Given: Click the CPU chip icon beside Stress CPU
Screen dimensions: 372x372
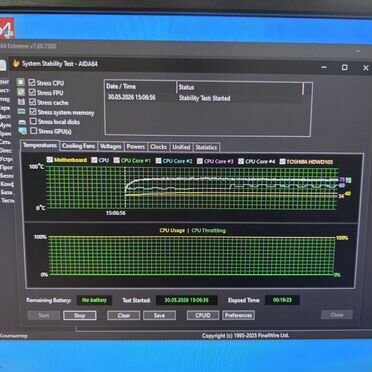Looking at the screenshot, I should (x=21, y=82).
